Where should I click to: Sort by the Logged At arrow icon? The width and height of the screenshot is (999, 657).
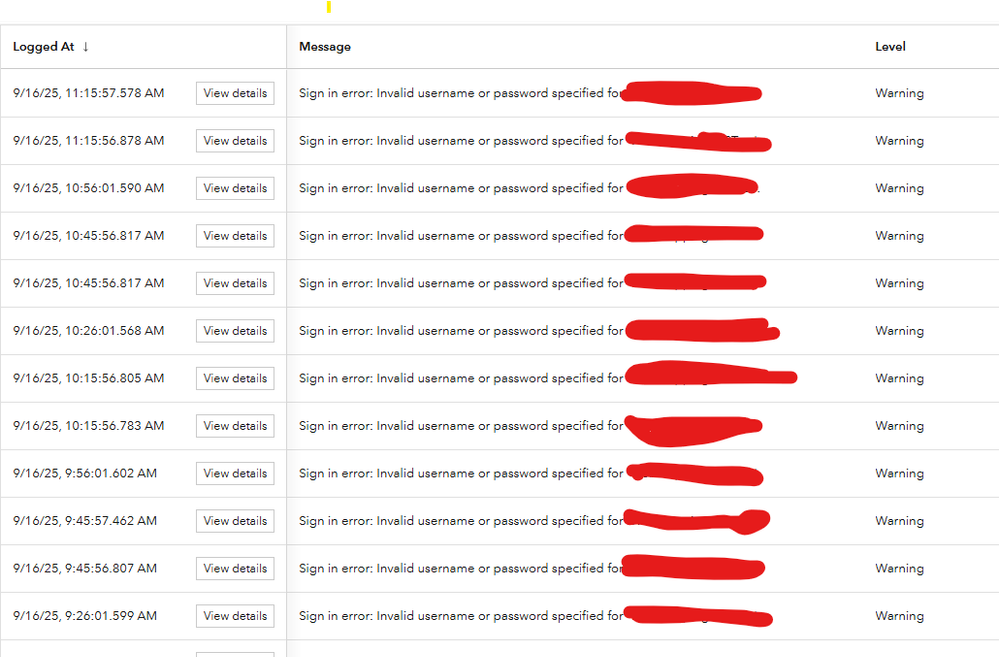click(85, 47)
